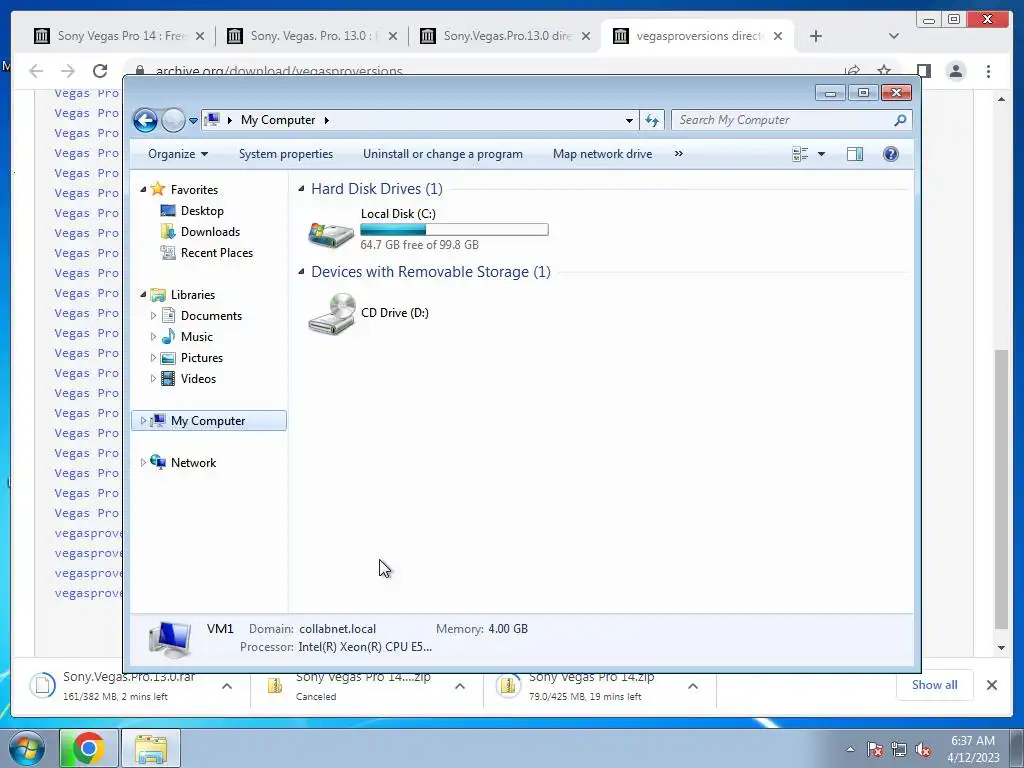
Task: Open Downloads under Favorites
Action: pyautogui.click(x=210, y=232)
